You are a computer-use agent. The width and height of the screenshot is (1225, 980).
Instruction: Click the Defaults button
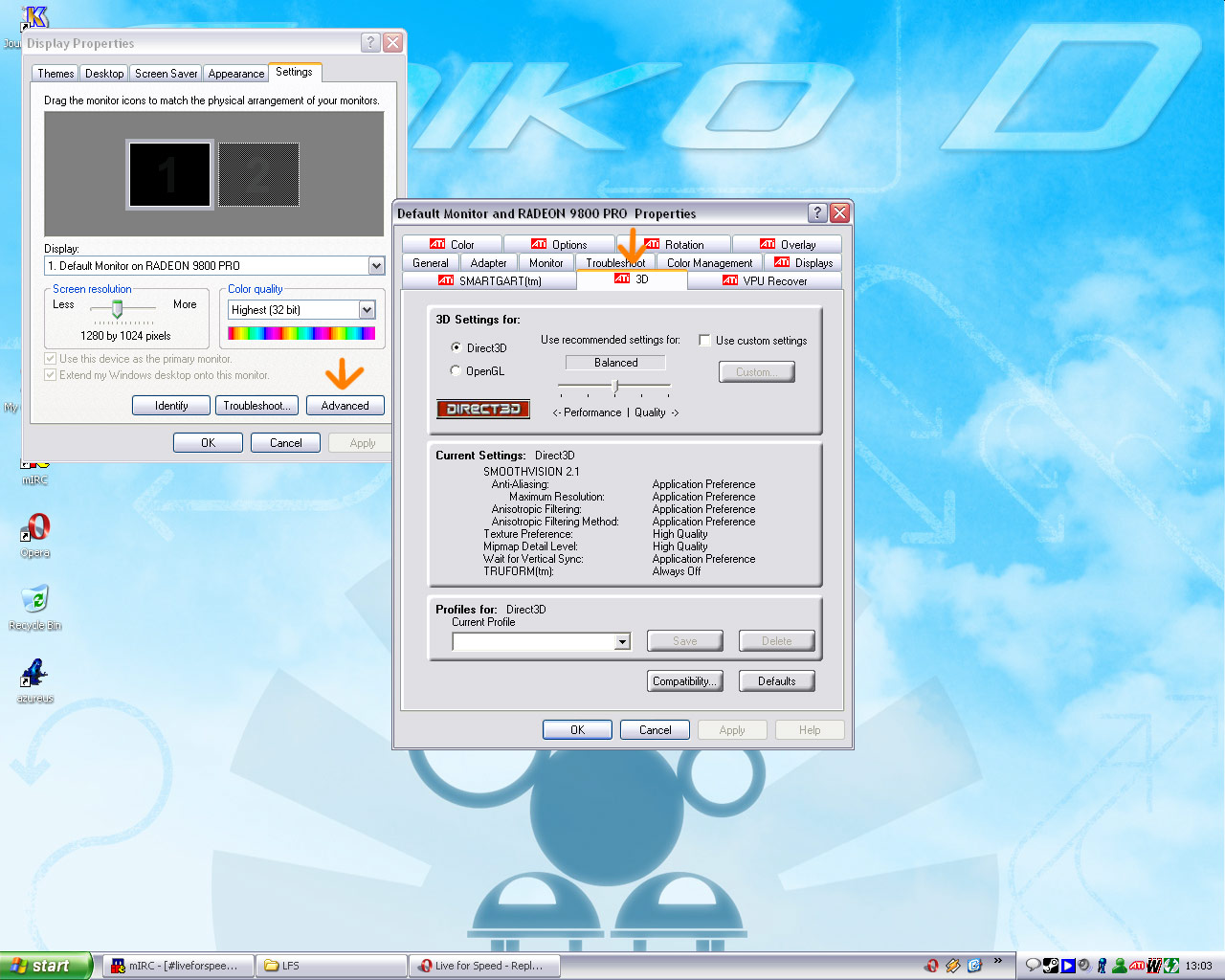(776, 681)
